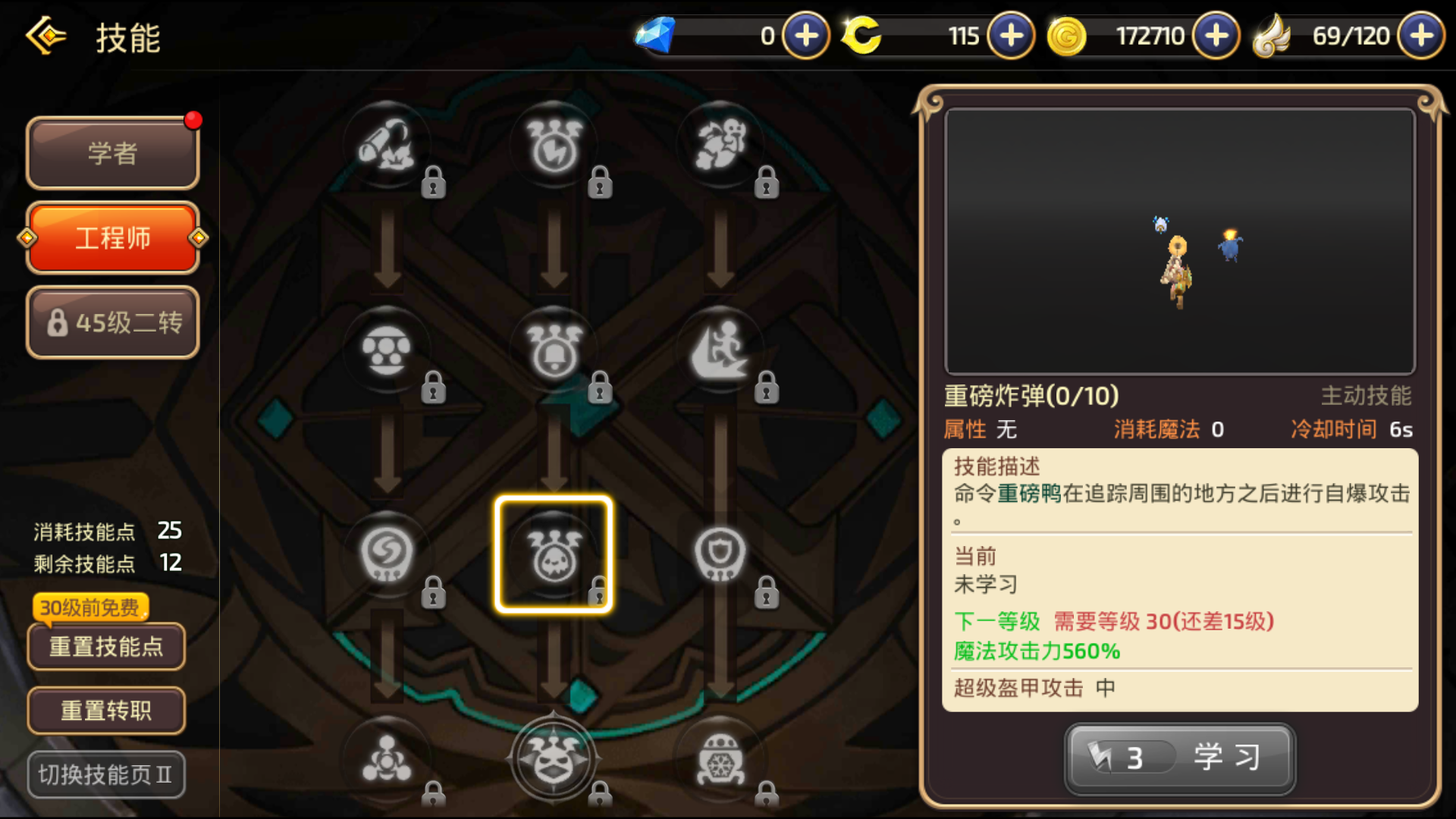
Task: Tap the skill preview video area
Action: pyautogui.click(x=1180, y=241)
